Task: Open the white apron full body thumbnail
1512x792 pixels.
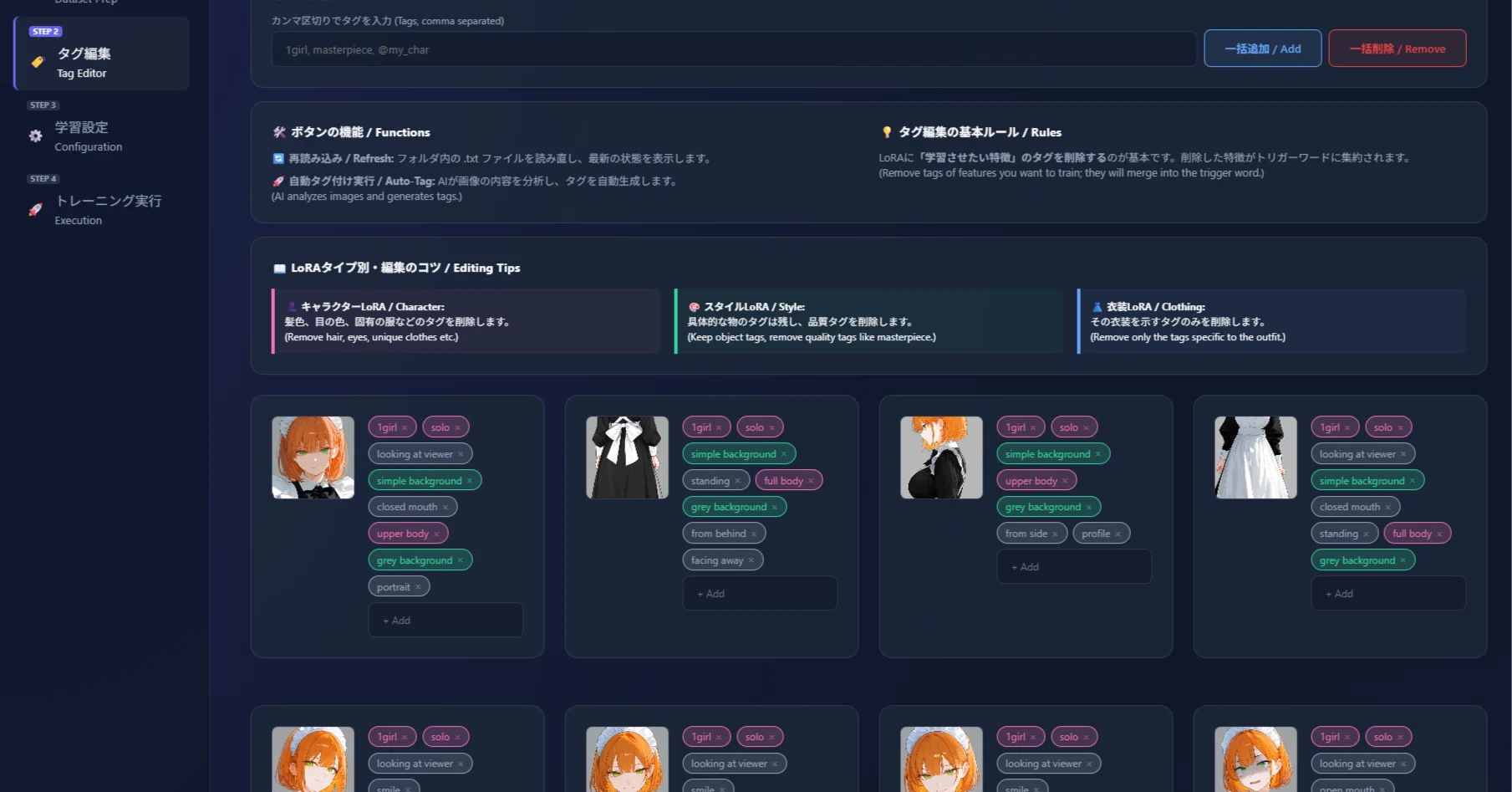Action: (x=1255, y=457)
